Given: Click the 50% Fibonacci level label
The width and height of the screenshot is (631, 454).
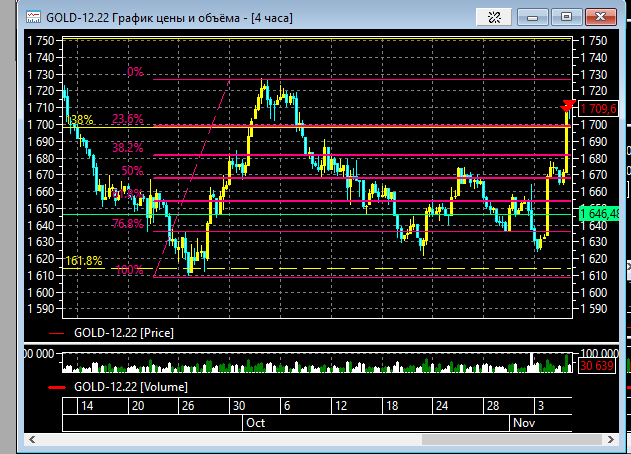Looking at the screenshot, I should 132,171.
